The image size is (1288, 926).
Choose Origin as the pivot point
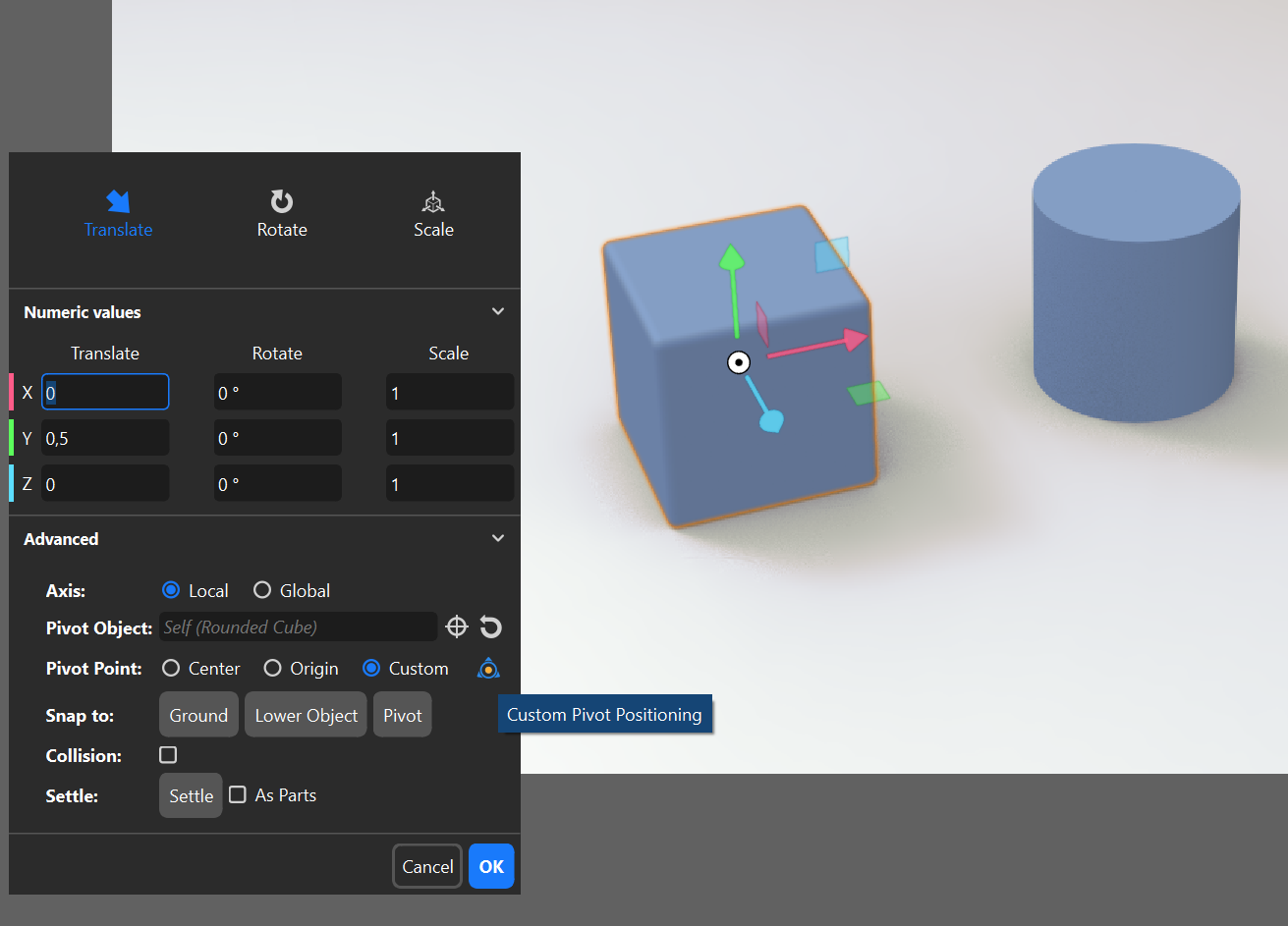pos(273,669)
